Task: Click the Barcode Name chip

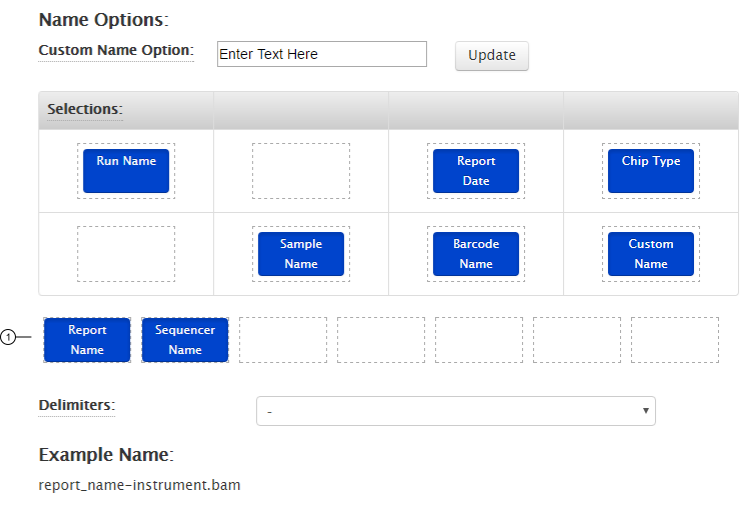Action: pyautogui.click(x=476, y=254)
